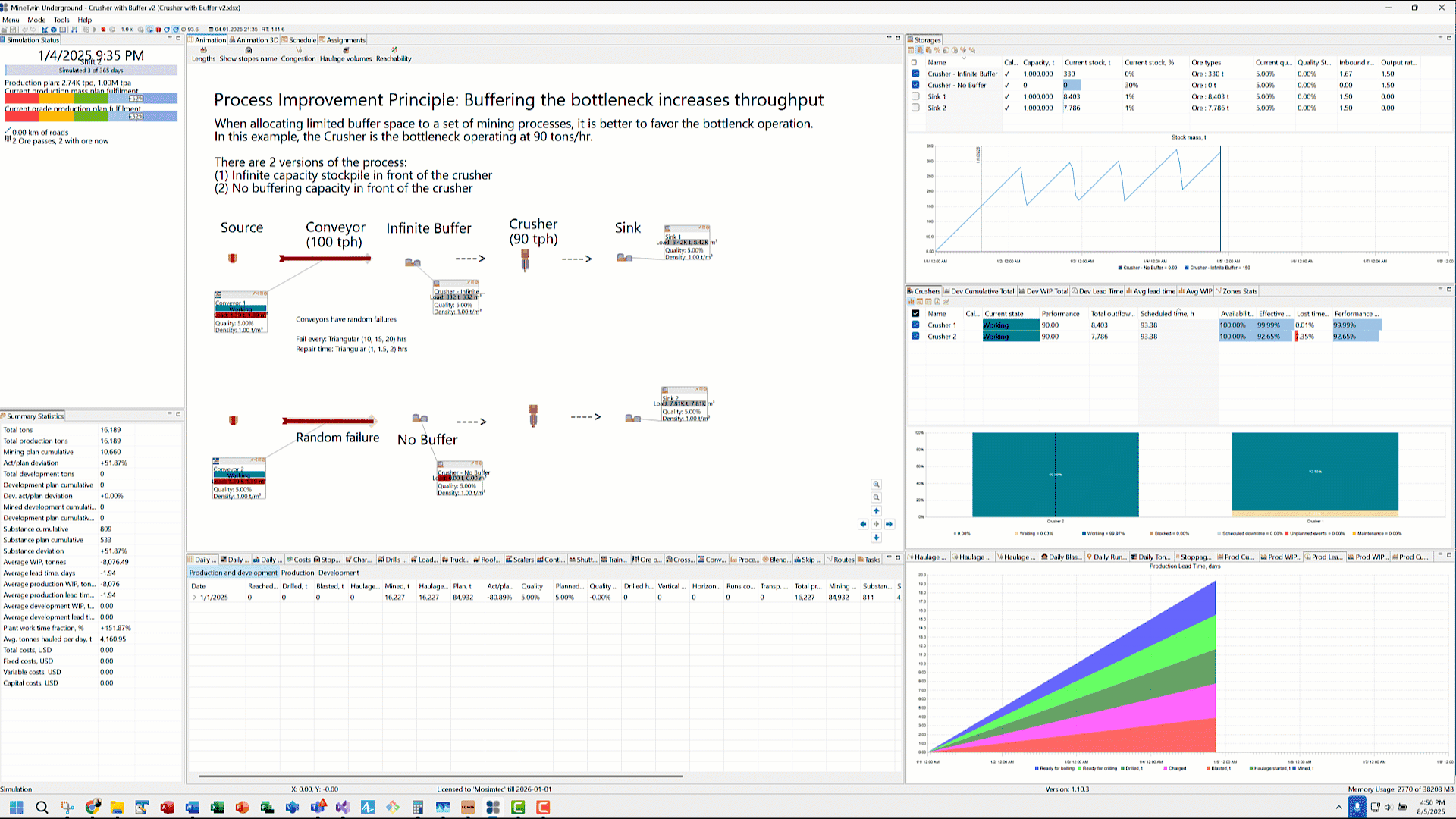Viewport: 1456px width, 819px height.
Task: Open Excel from the Windows taskbar
Action: coord(218,808)
